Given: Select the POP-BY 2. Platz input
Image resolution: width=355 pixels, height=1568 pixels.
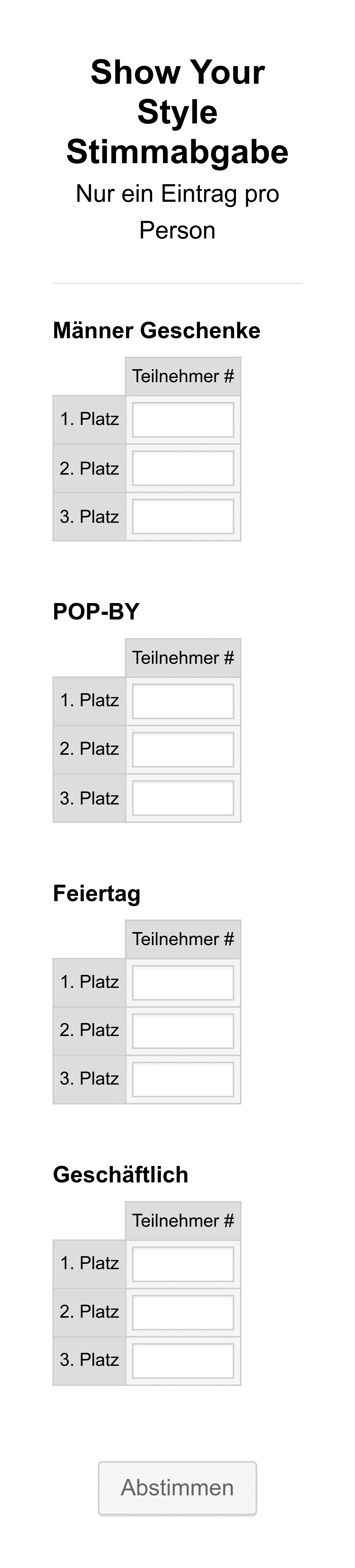Looking at the screenshot, I should [x=183, y=750].
